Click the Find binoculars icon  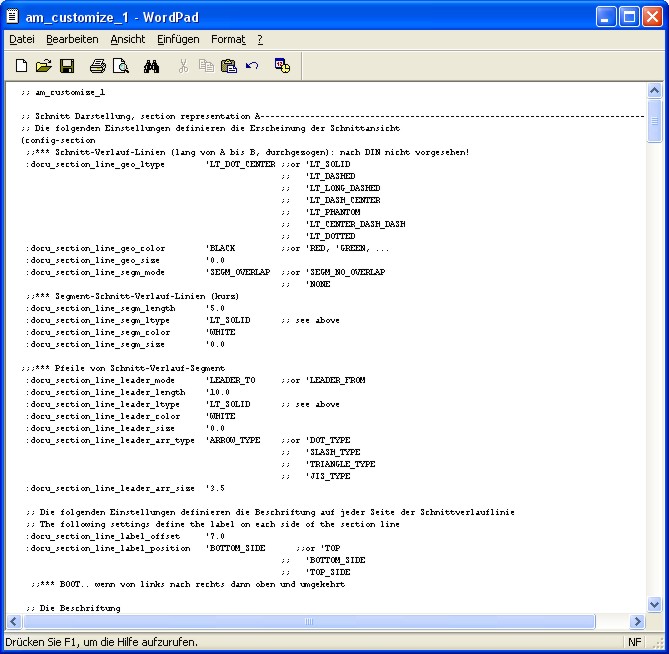[151, 66]
